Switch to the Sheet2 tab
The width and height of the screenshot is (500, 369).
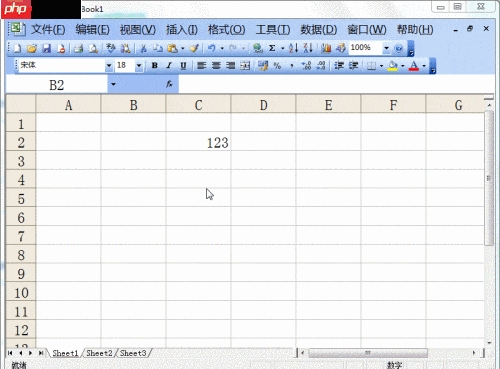(x=99, y=353)
